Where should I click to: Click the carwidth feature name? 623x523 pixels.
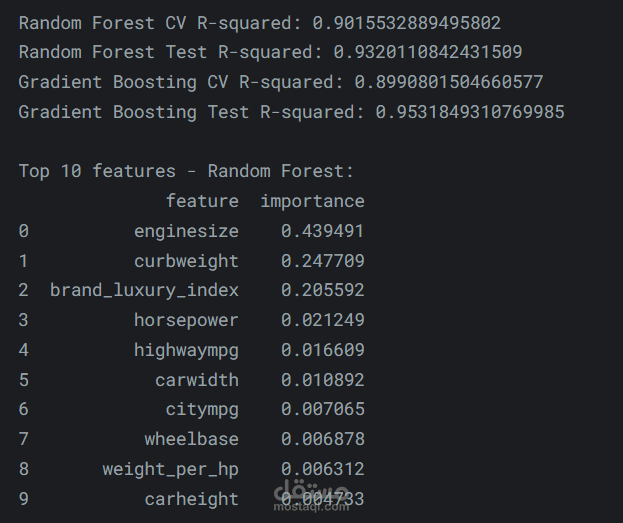197,380
